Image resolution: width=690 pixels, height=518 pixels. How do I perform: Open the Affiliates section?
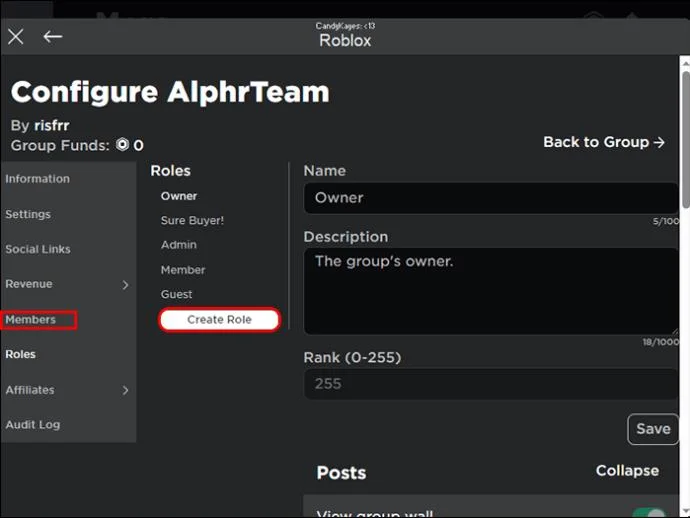(x=30, y=390)
